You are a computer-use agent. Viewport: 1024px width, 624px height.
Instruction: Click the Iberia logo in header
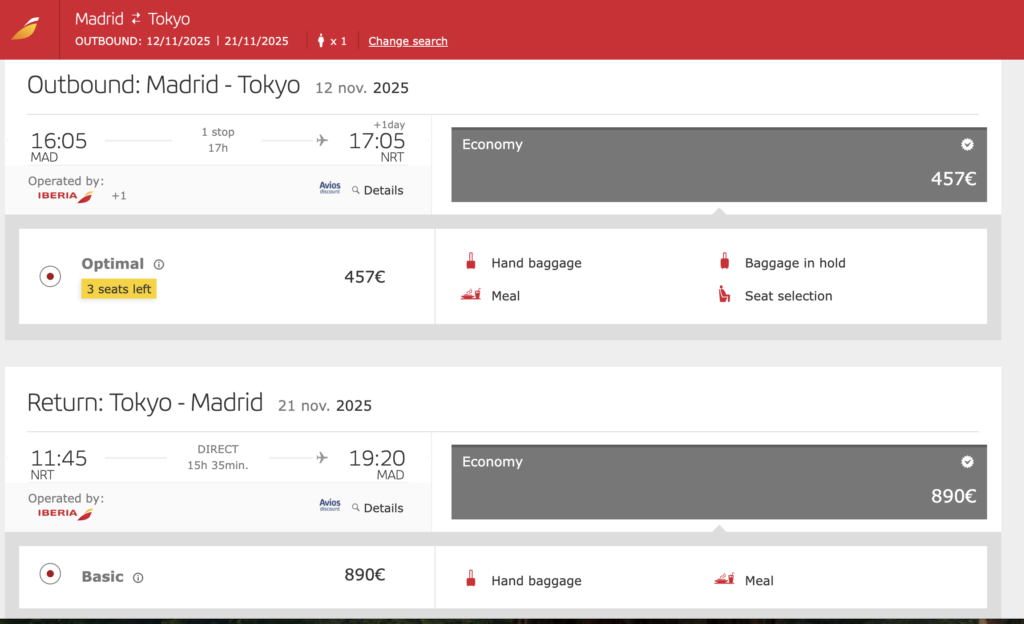pyautogui.click(x=26, y=27)
